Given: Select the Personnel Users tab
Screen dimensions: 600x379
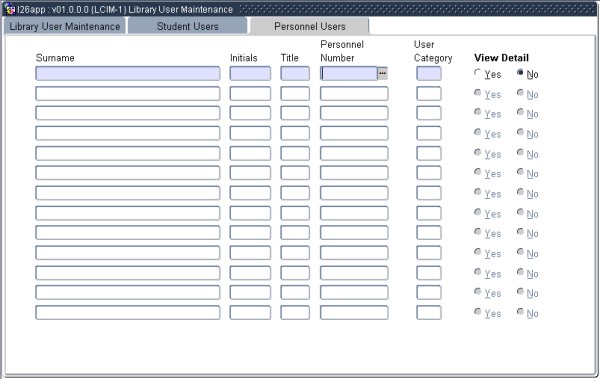Looking at the screenshot, I should click(x=310, y=26).
